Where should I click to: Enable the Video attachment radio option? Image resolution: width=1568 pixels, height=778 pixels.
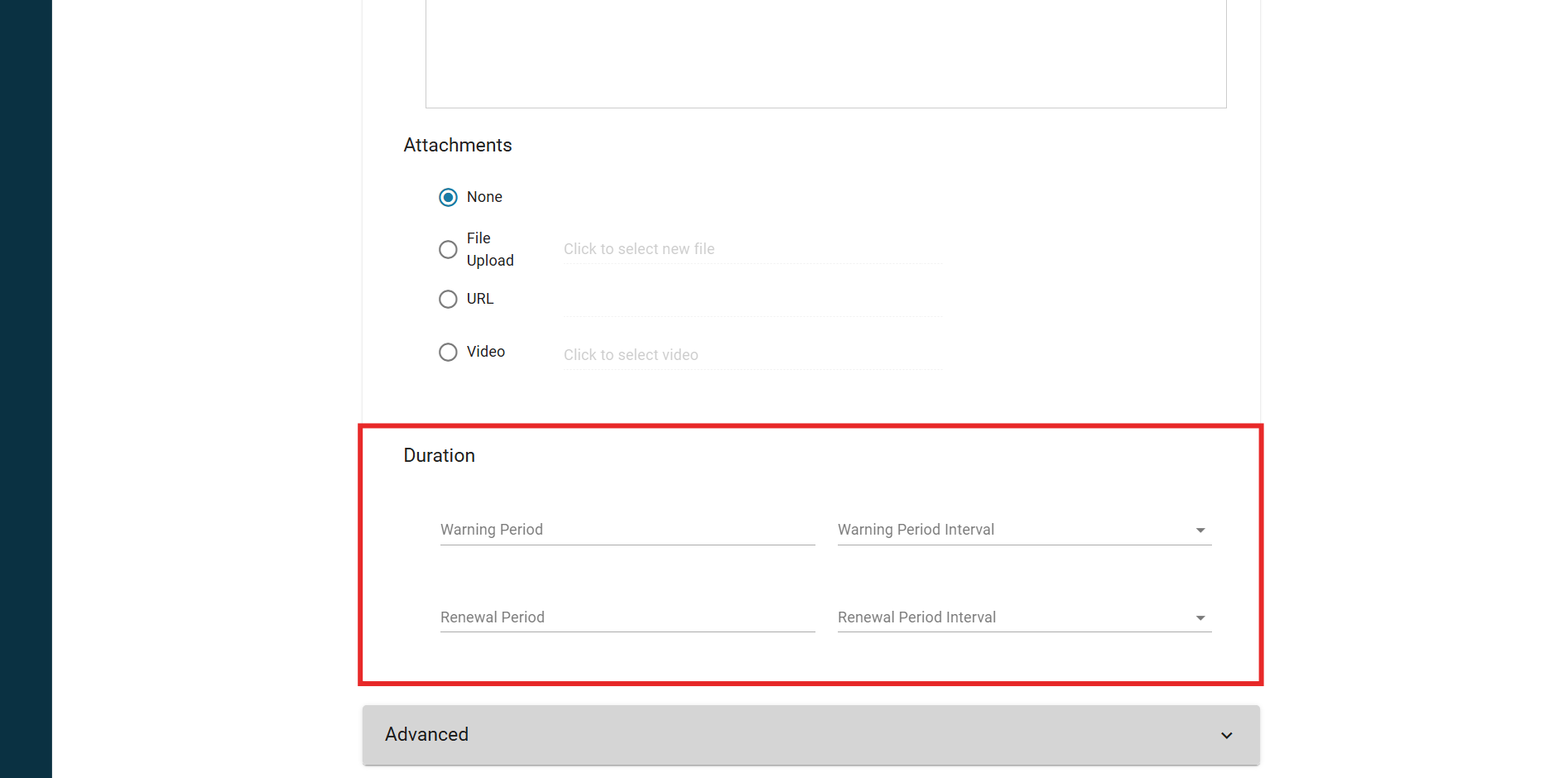click(448, 353)
